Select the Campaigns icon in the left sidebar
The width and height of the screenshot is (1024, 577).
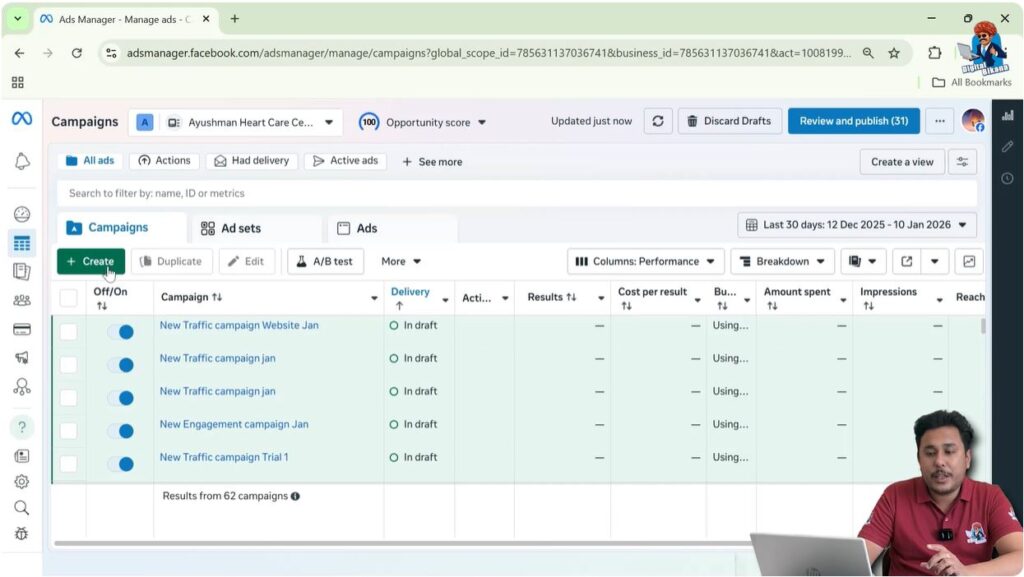click(x=22, y=242)
